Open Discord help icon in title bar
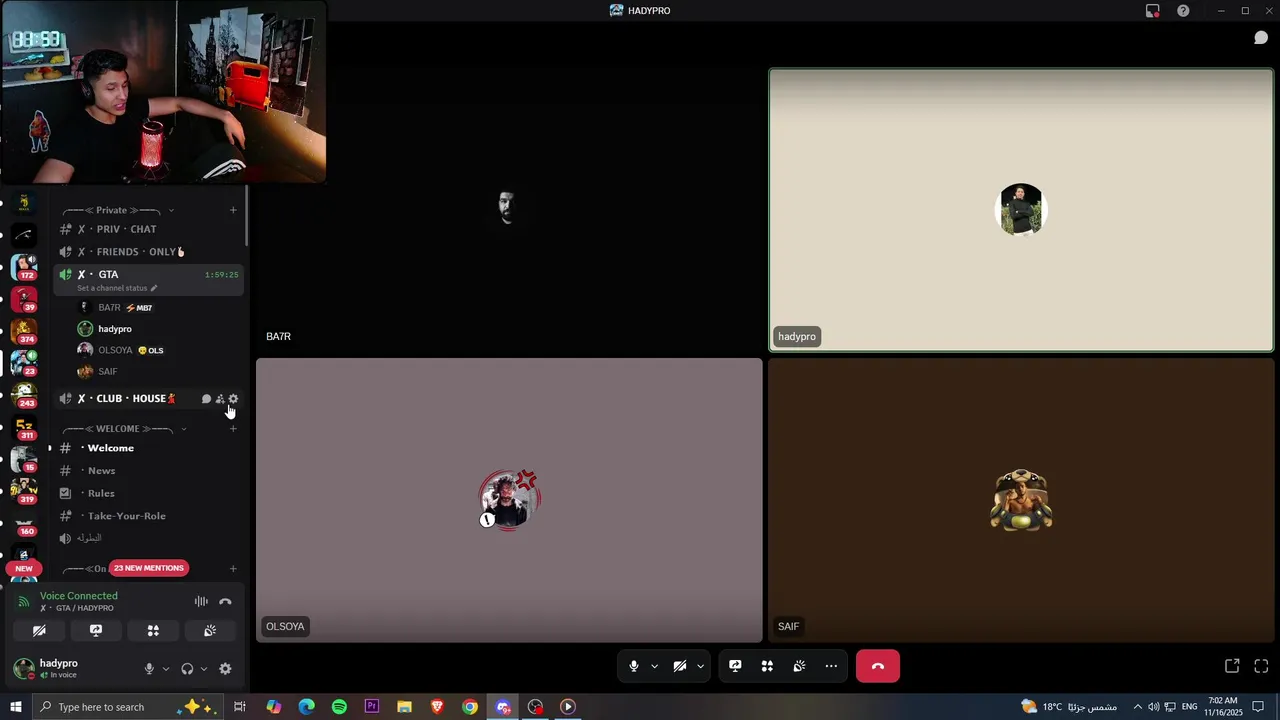The height and width of the screenshot is (720, 1280). (x=1183, y=11)
